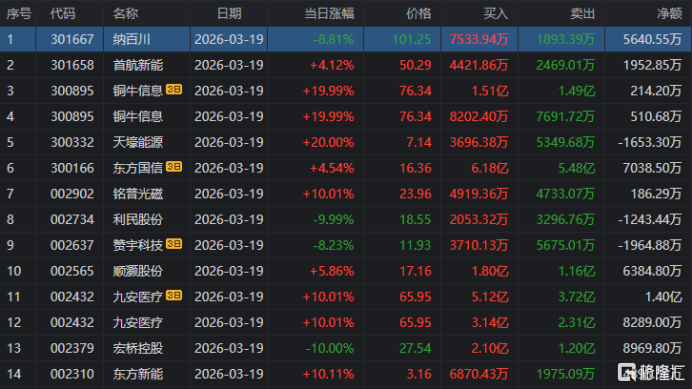This screenshot has width=692, height=389.
Task: Click the 格隆汇 watermark logo
Action: point(651,372)
